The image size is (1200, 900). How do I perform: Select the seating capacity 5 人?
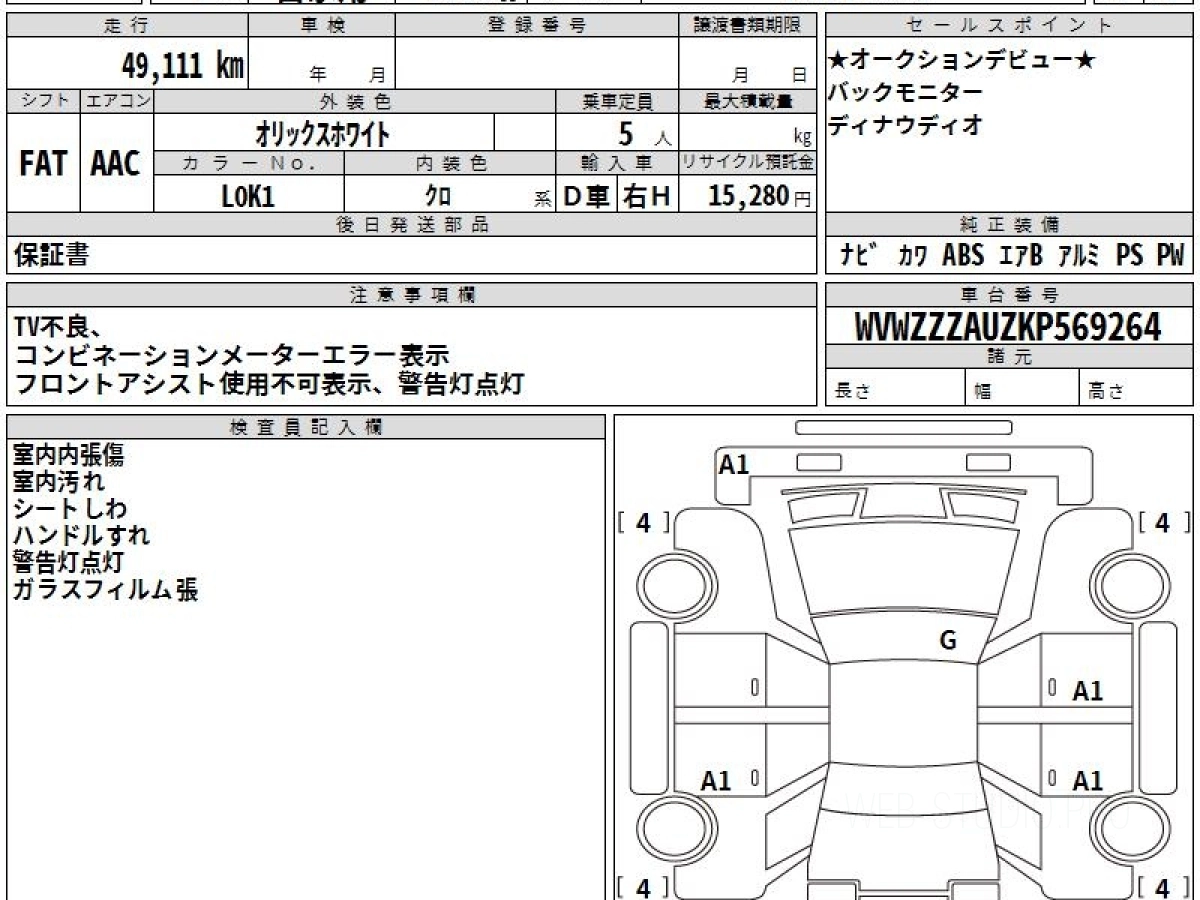(x=645, y=133)
